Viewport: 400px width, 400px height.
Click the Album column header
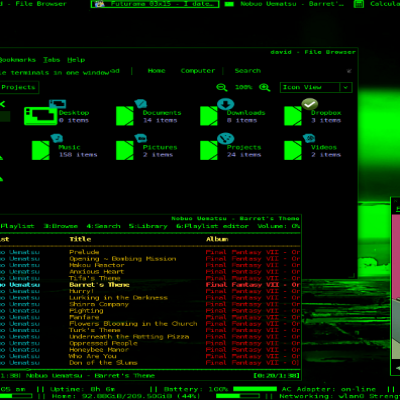point(217,239)
